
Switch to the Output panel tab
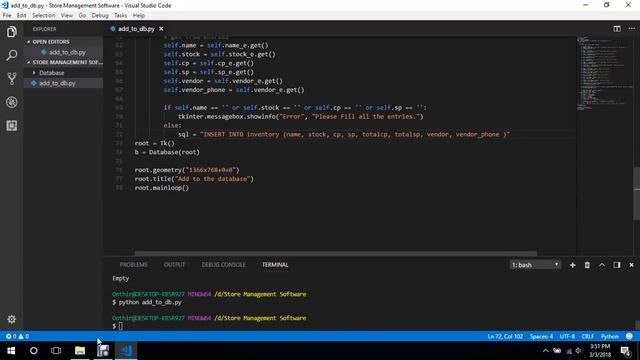174,265
